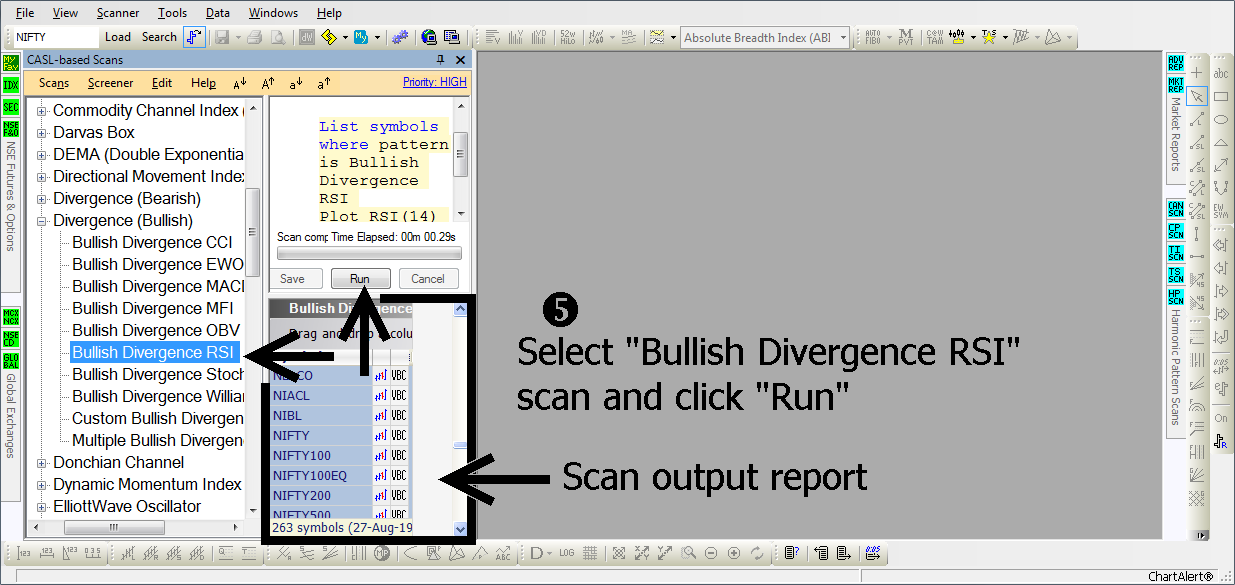
Task: Open the NSE F&O green sidebar icon
Action: [11, 129]
